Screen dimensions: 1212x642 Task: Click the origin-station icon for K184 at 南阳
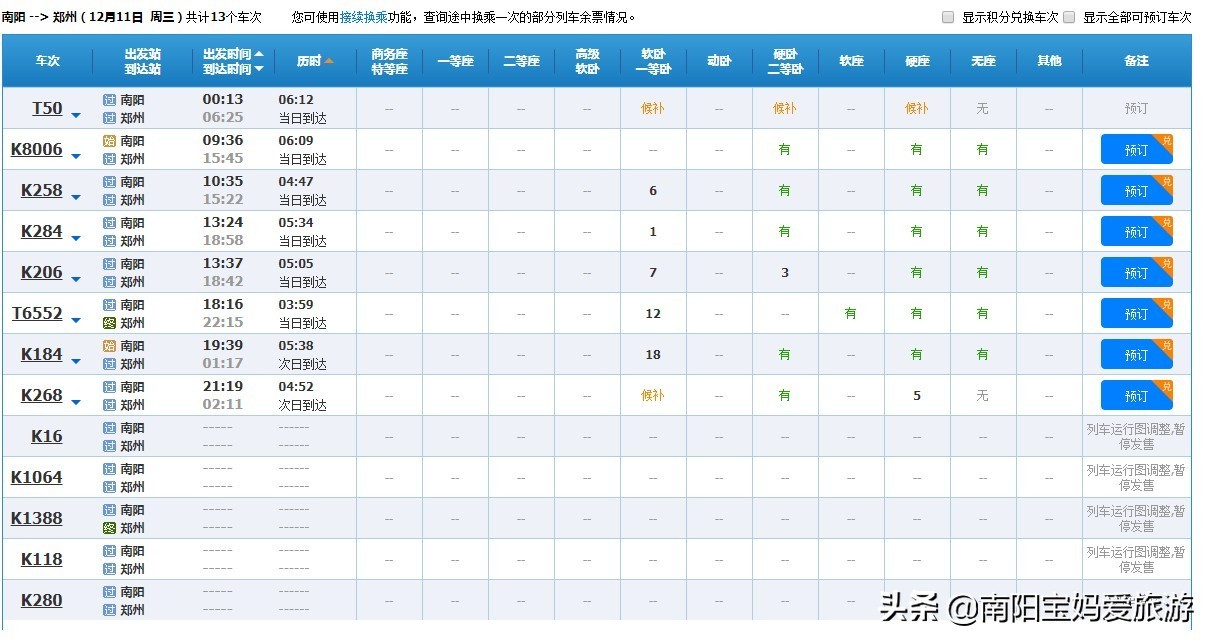point(109,346)
